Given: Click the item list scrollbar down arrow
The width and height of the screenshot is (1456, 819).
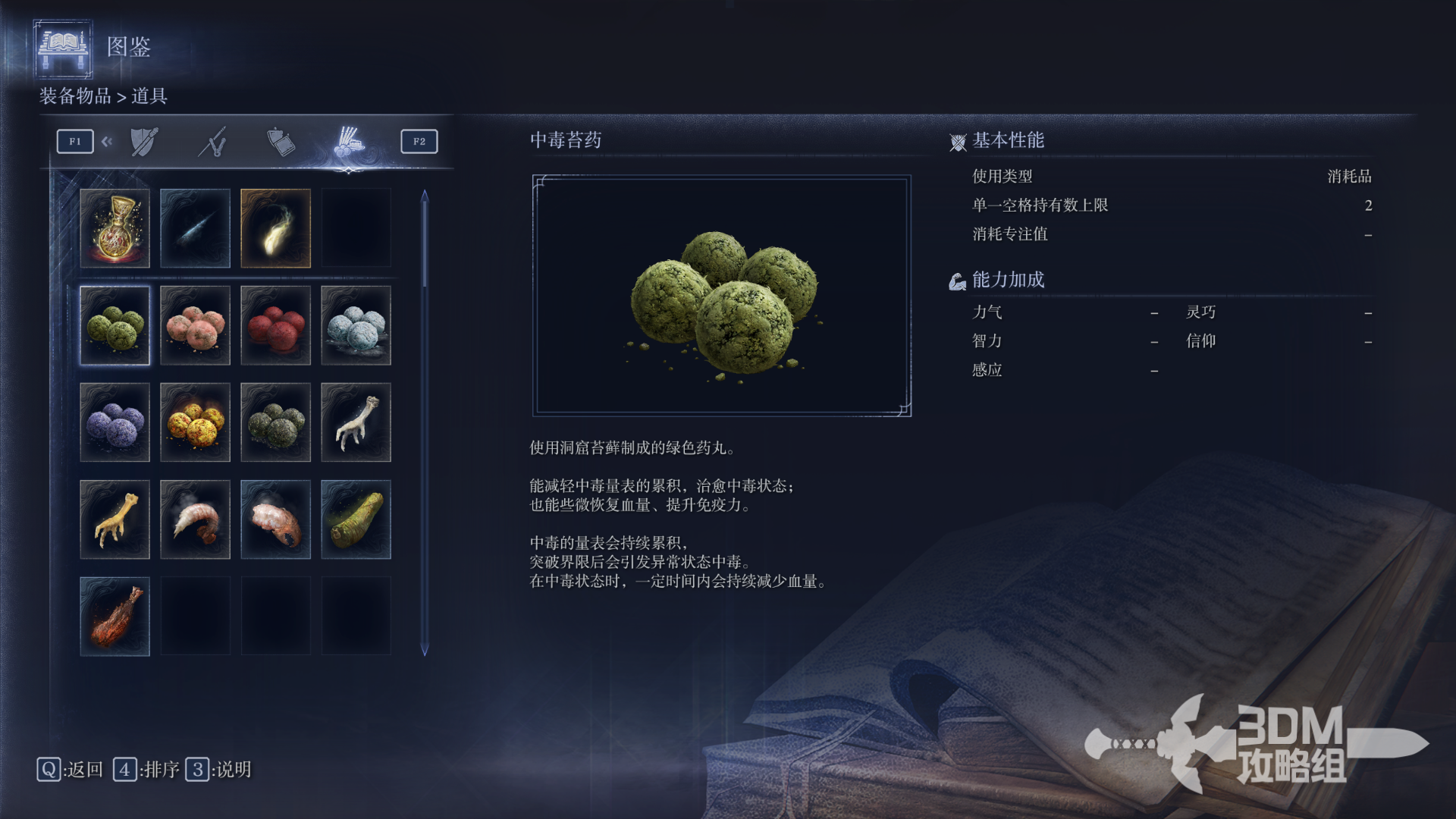Looking at the screenshot, I should point(425,650).
